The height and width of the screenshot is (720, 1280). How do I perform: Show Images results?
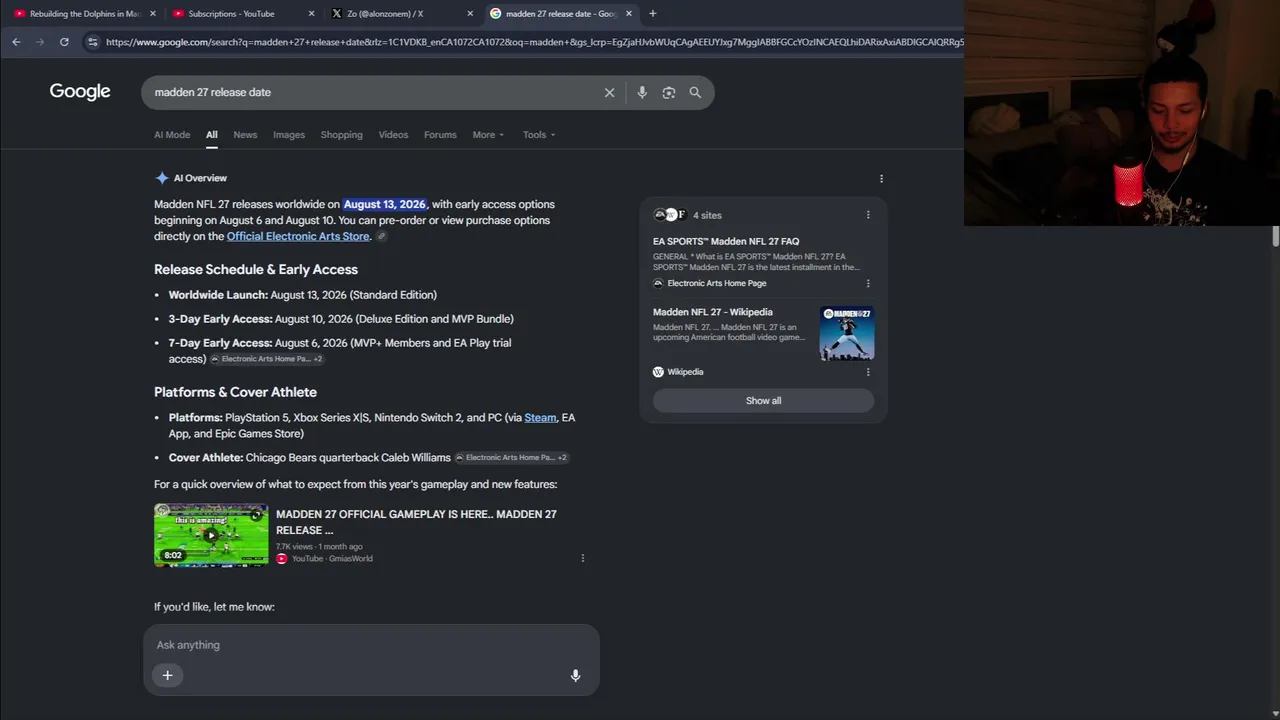tap(289, 135)
